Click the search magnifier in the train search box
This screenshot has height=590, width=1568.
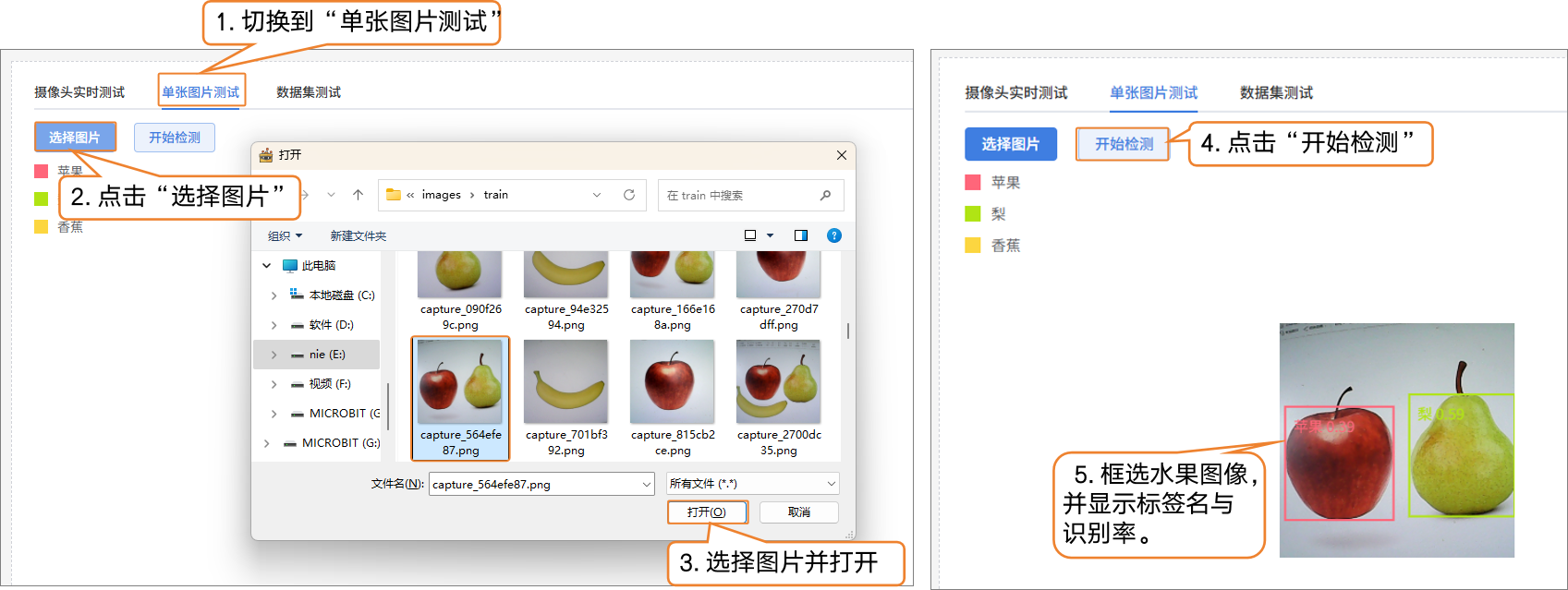pyautogui.click(x=825, y=196)
